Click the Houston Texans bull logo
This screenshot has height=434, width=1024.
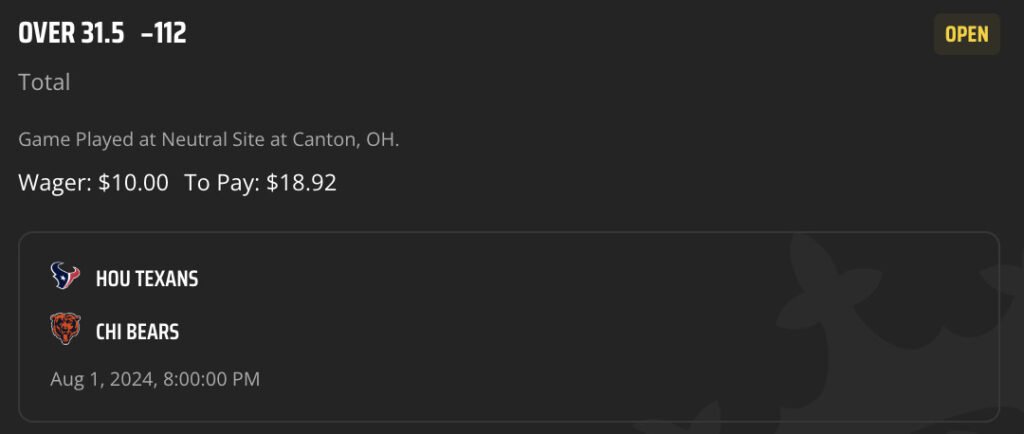[x=65, y=276]
